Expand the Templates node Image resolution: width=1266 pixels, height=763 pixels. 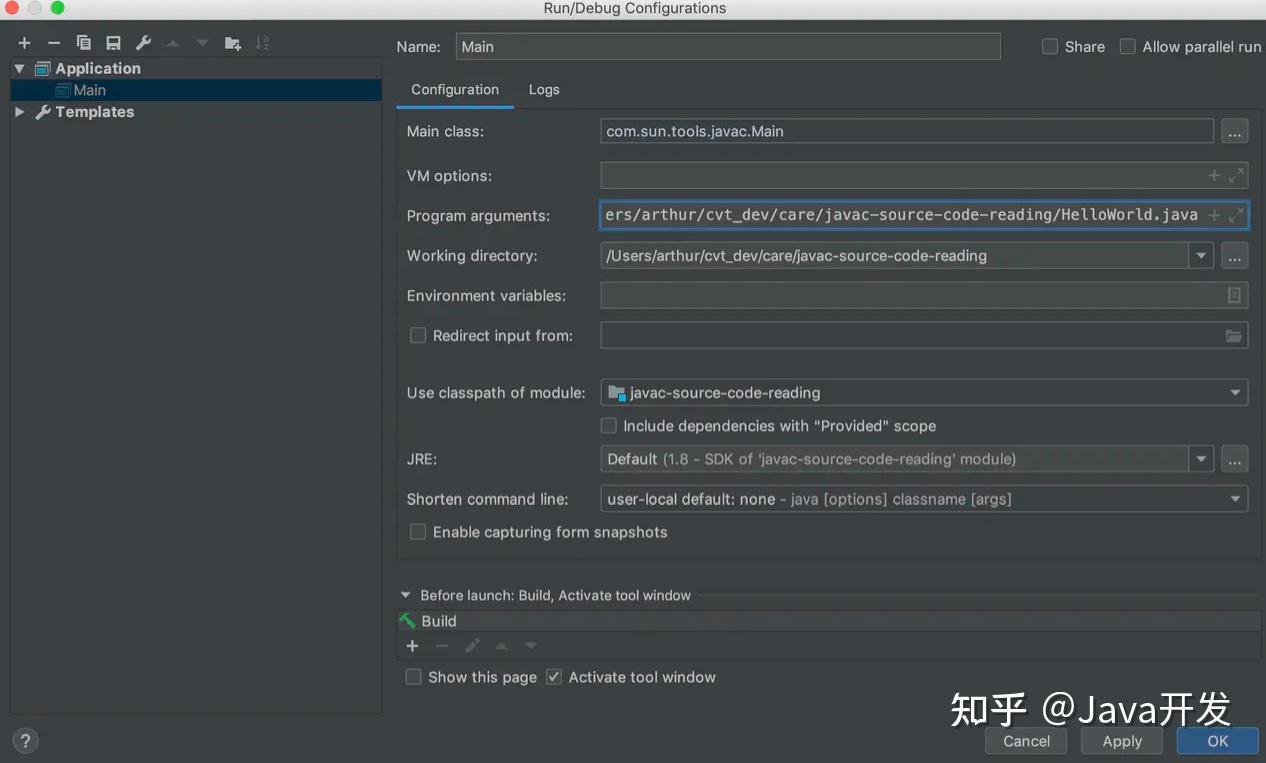[18, 111]
